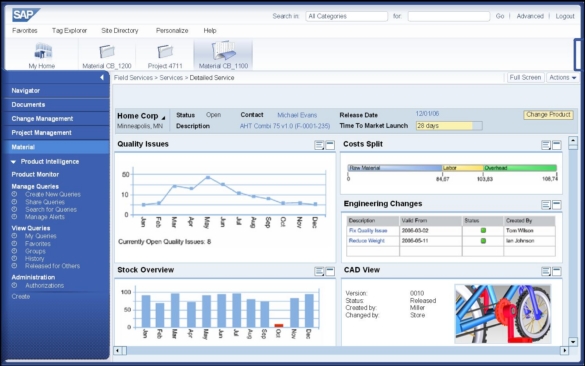This screenshot has height=366, width=585.
Task: Click the Go search button
Action: [500, 16]
